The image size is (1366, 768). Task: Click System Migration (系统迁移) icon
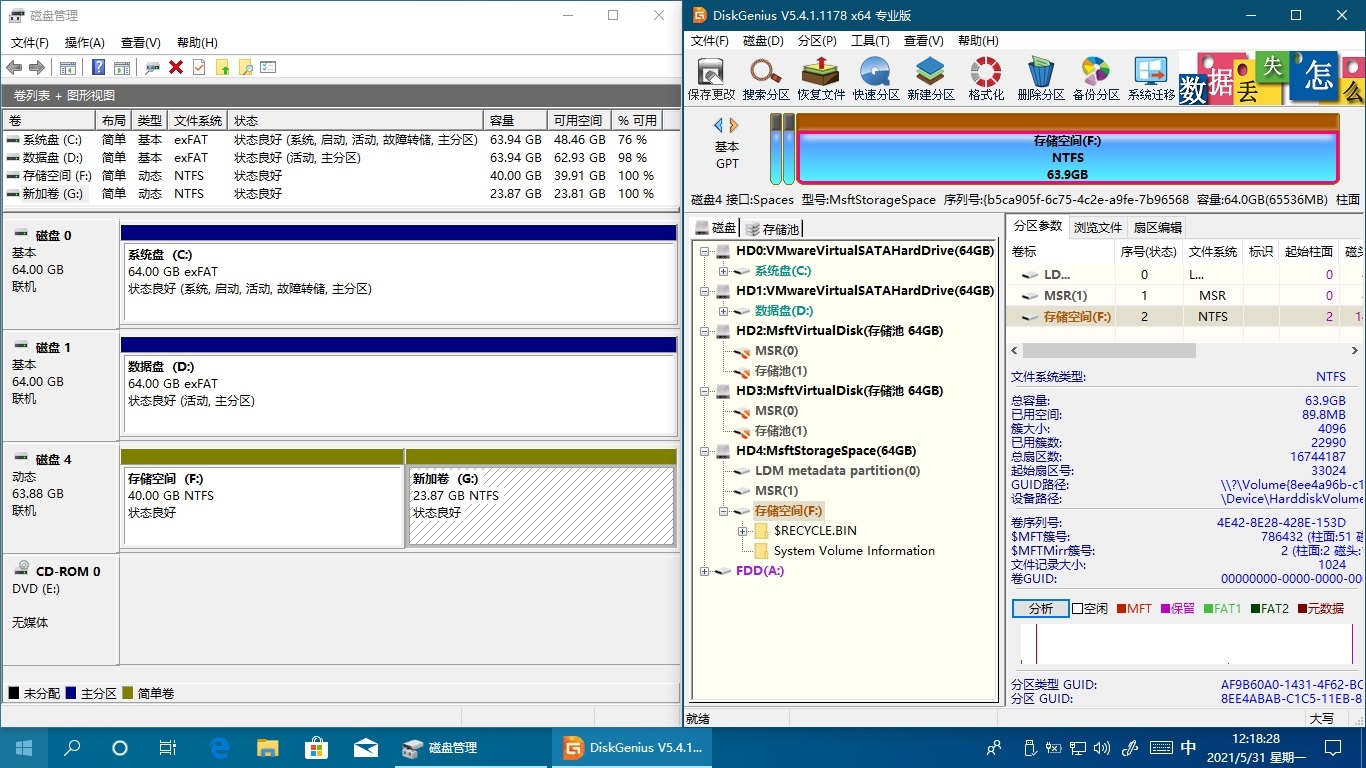click(x=1151, y=79)
